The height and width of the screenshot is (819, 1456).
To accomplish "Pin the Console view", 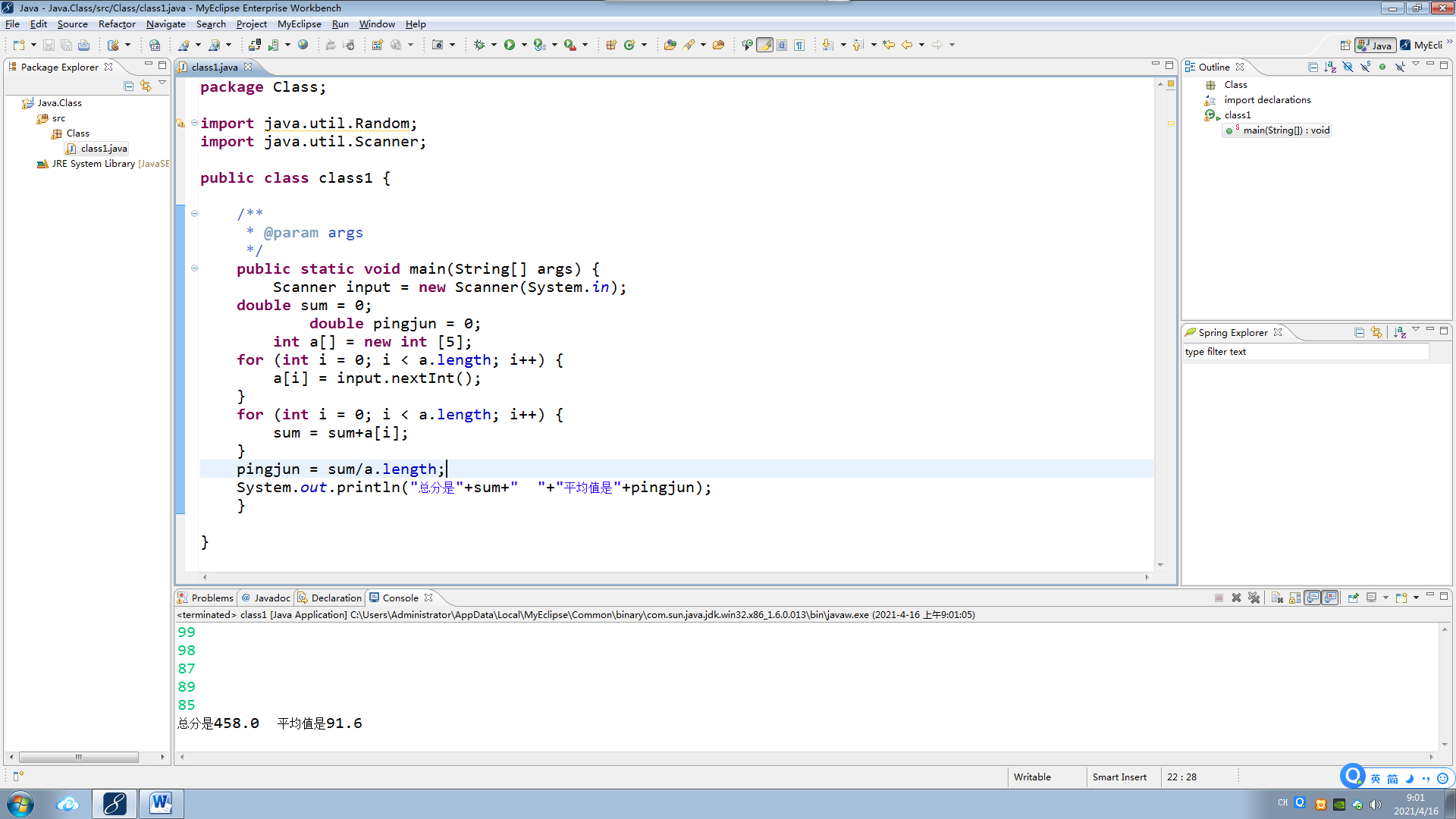I will coord(1353,598).
